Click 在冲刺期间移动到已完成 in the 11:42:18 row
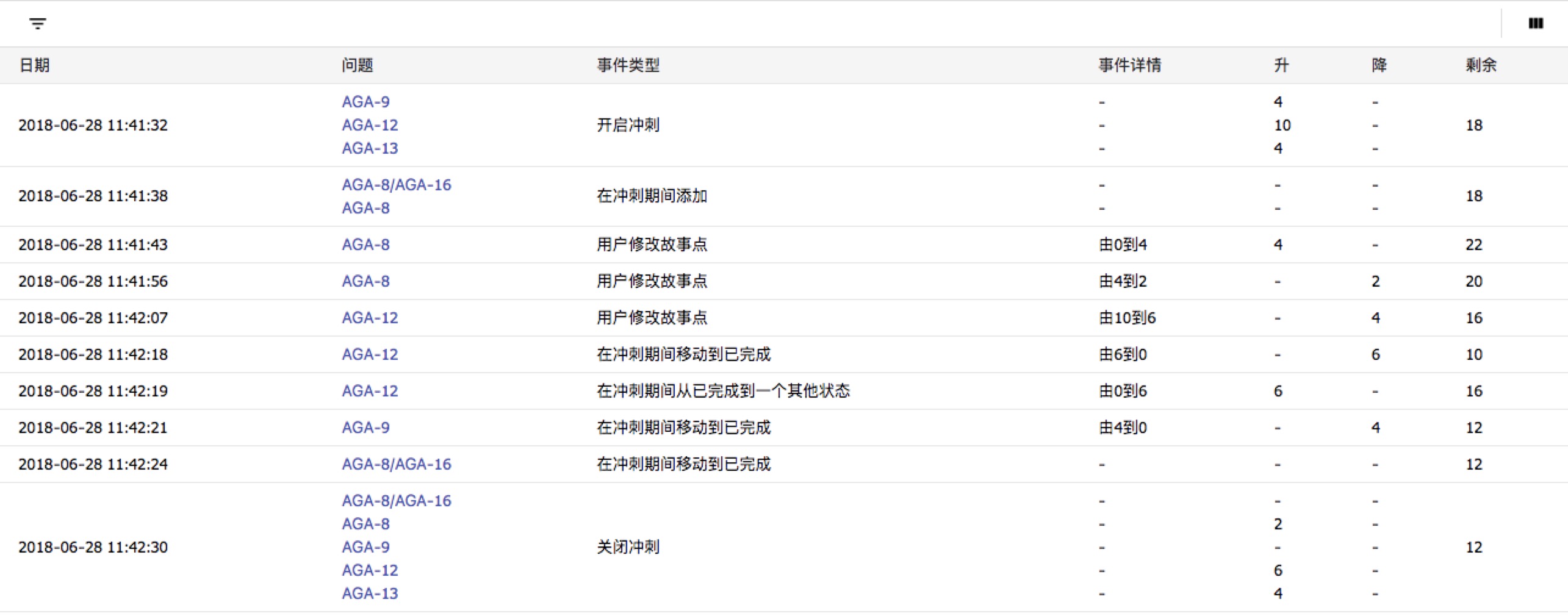Screen dimensions: 1568x616 click(683, 354)
